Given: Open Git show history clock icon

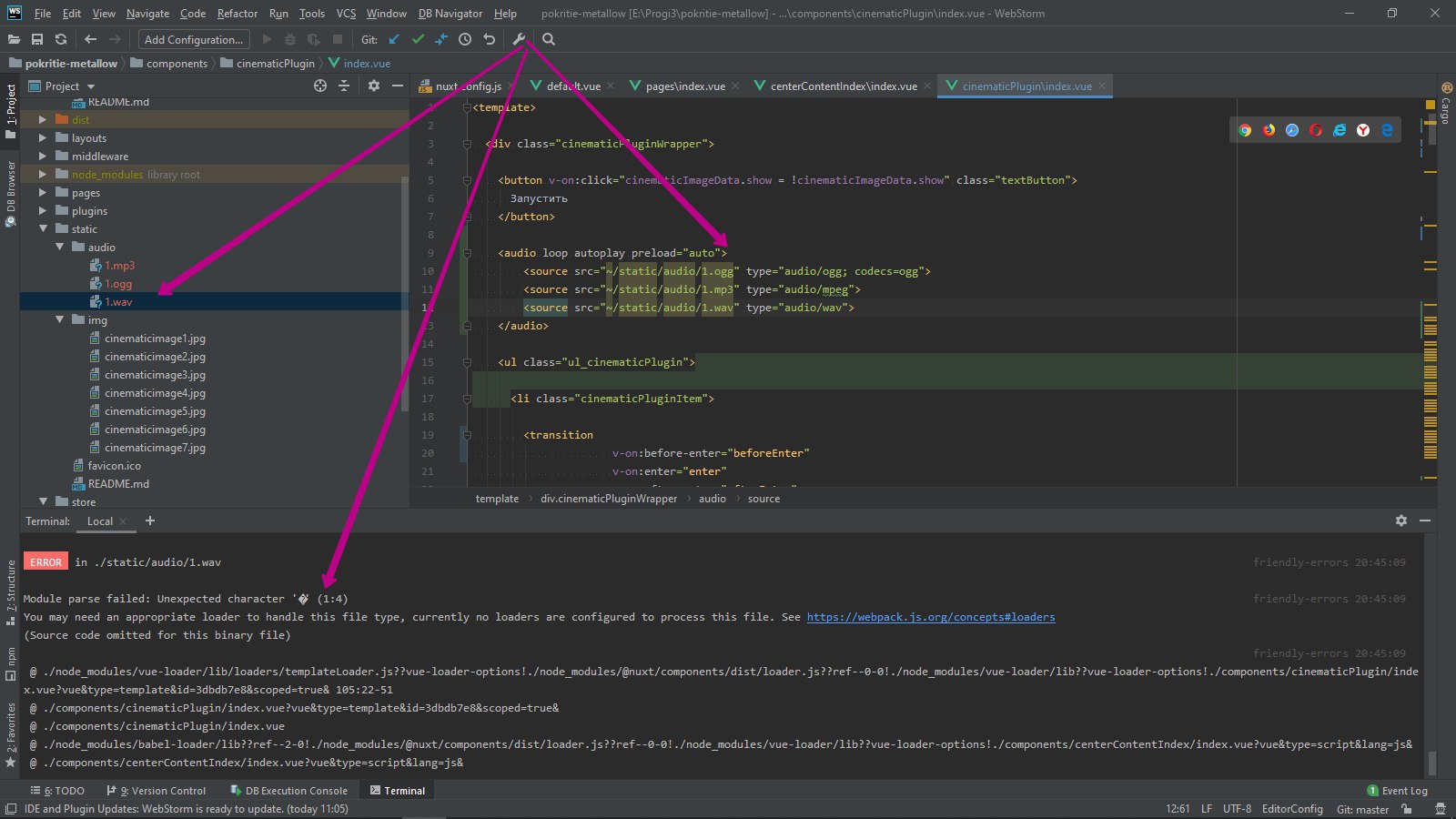Looking at the screenshot, I should [x=465, y=39].
